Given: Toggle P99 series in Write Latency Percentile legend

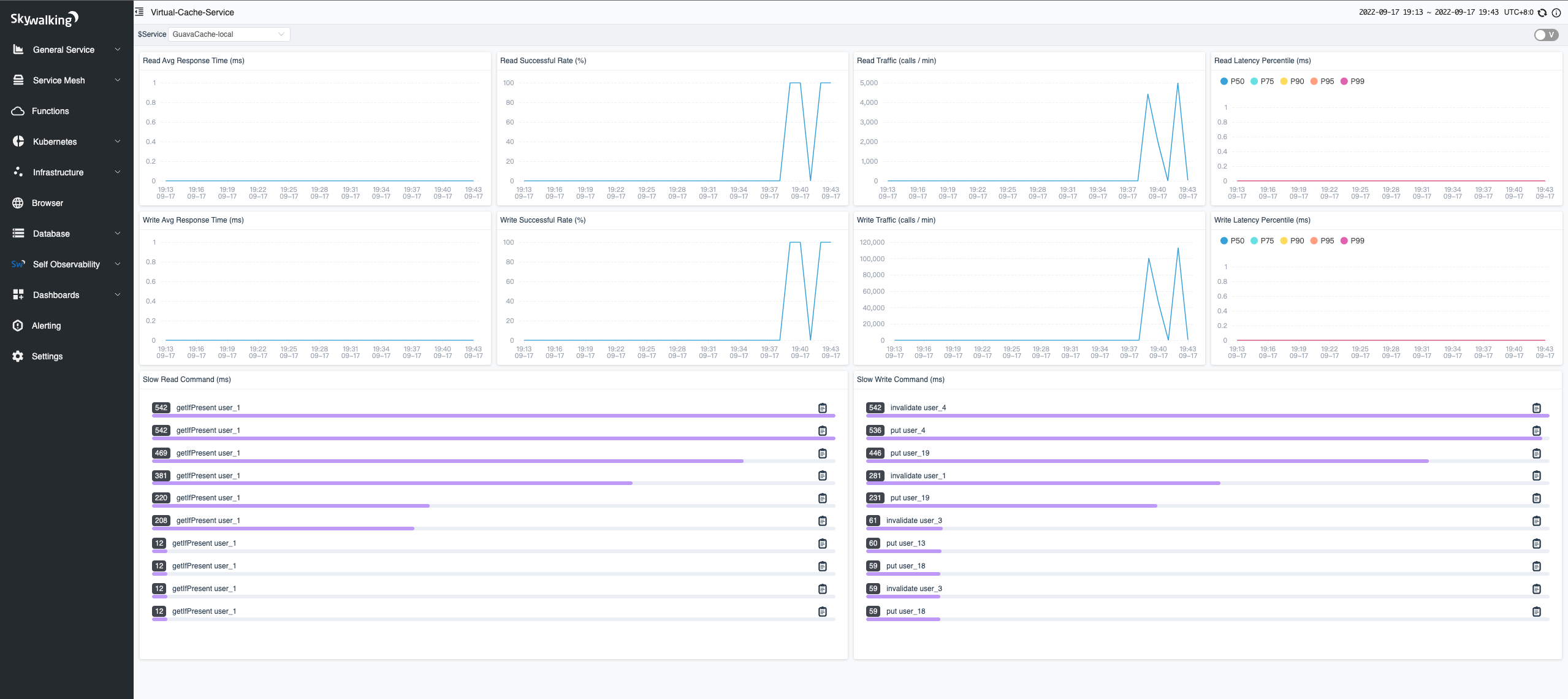Looking at the screenshot, I should tap(1352, 241).
